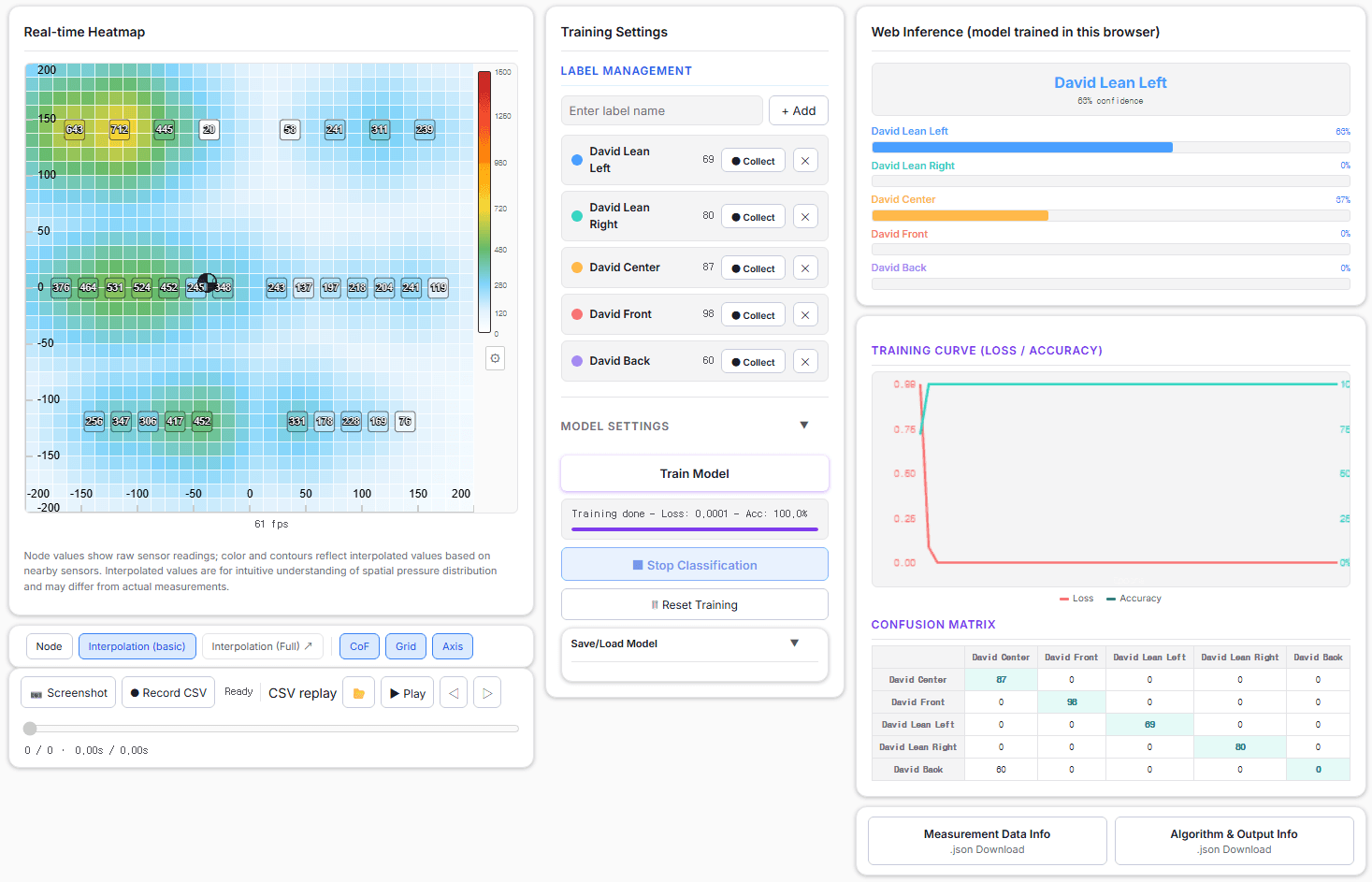Click the CSV replay progress slider
Screen dimensions: 1372x882
coord(271,729)
